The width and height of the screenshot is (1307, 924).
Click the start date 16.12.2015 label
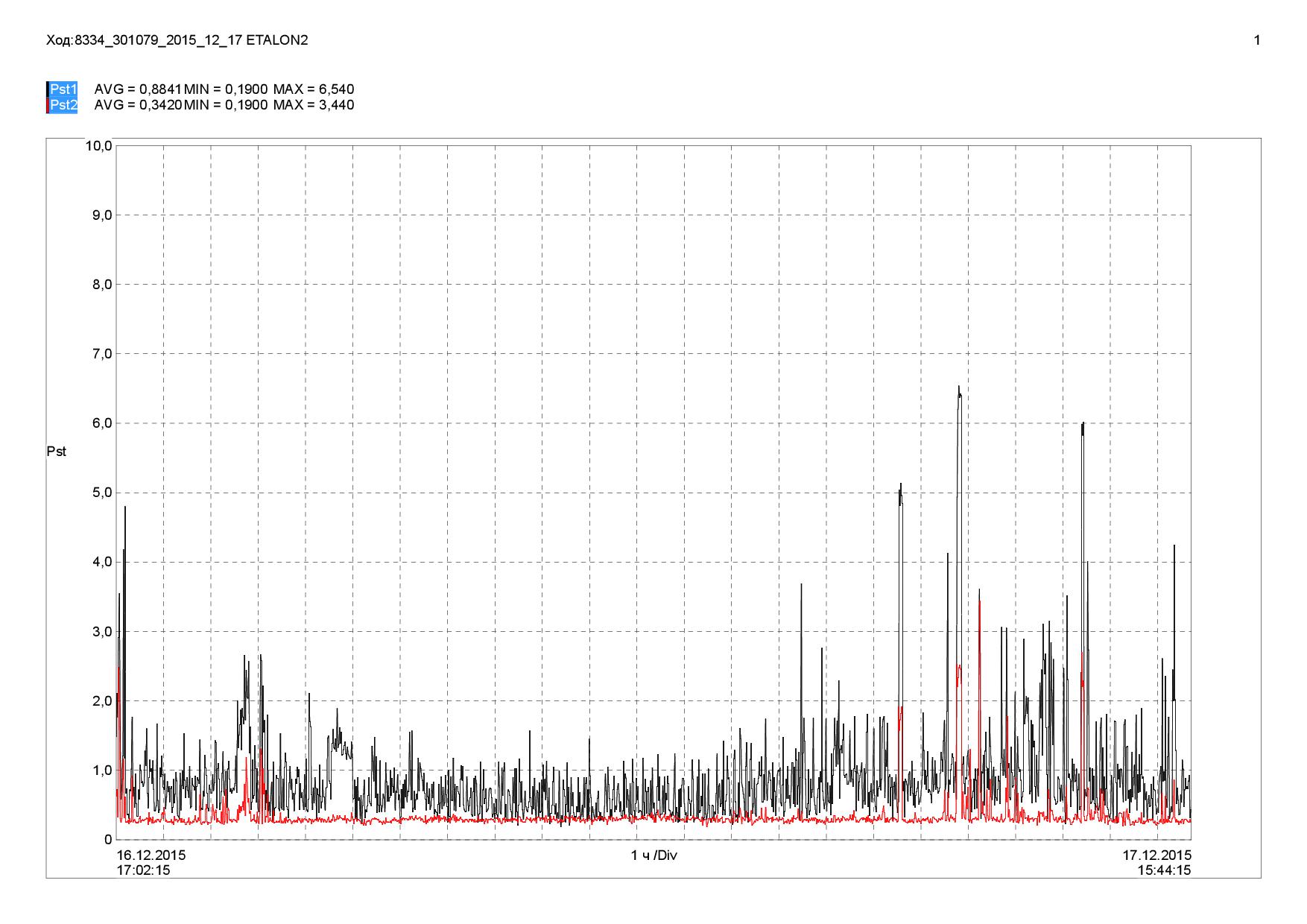click(152, 855)
